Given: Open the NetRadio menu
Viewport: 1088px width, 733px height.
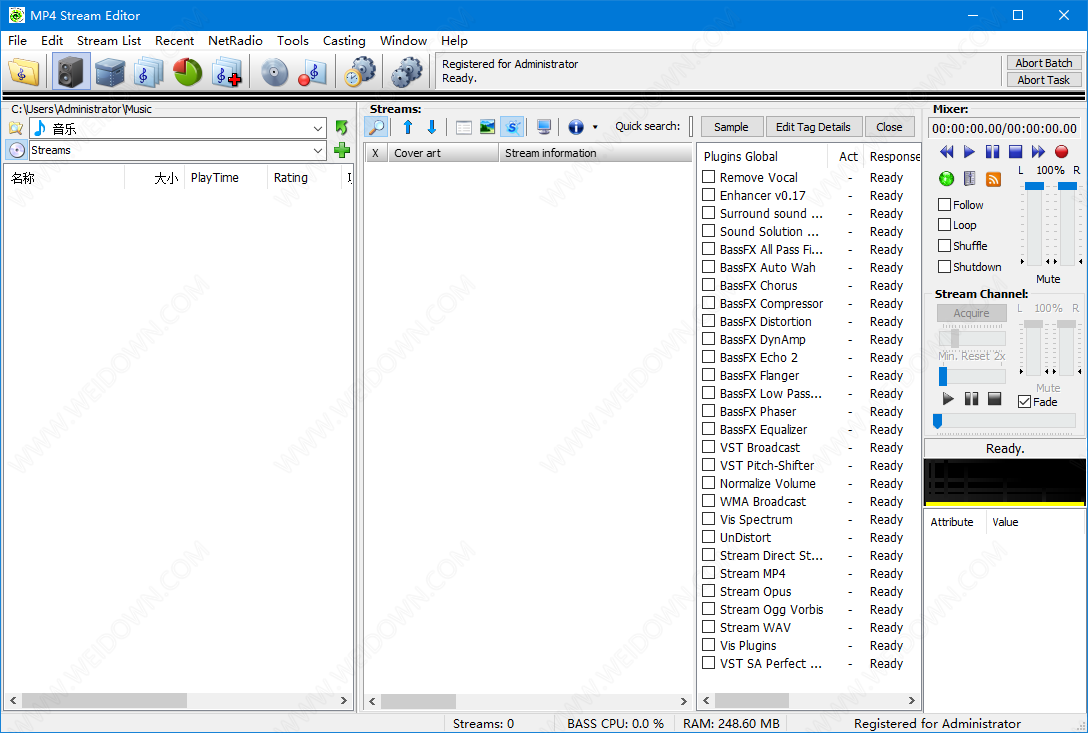Looking at the screenshot, I should (x=235, y=40).
